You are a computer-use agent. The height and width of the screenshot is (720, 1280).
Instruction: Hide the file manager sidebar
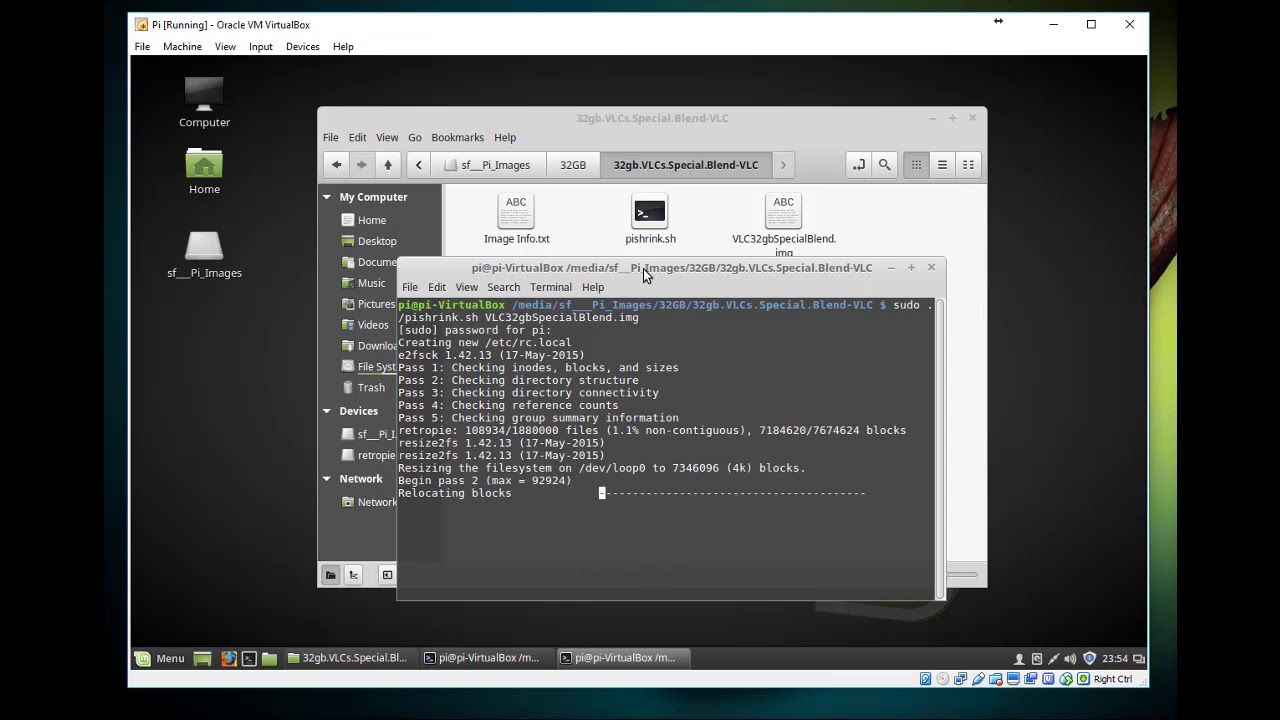[387, 575]
